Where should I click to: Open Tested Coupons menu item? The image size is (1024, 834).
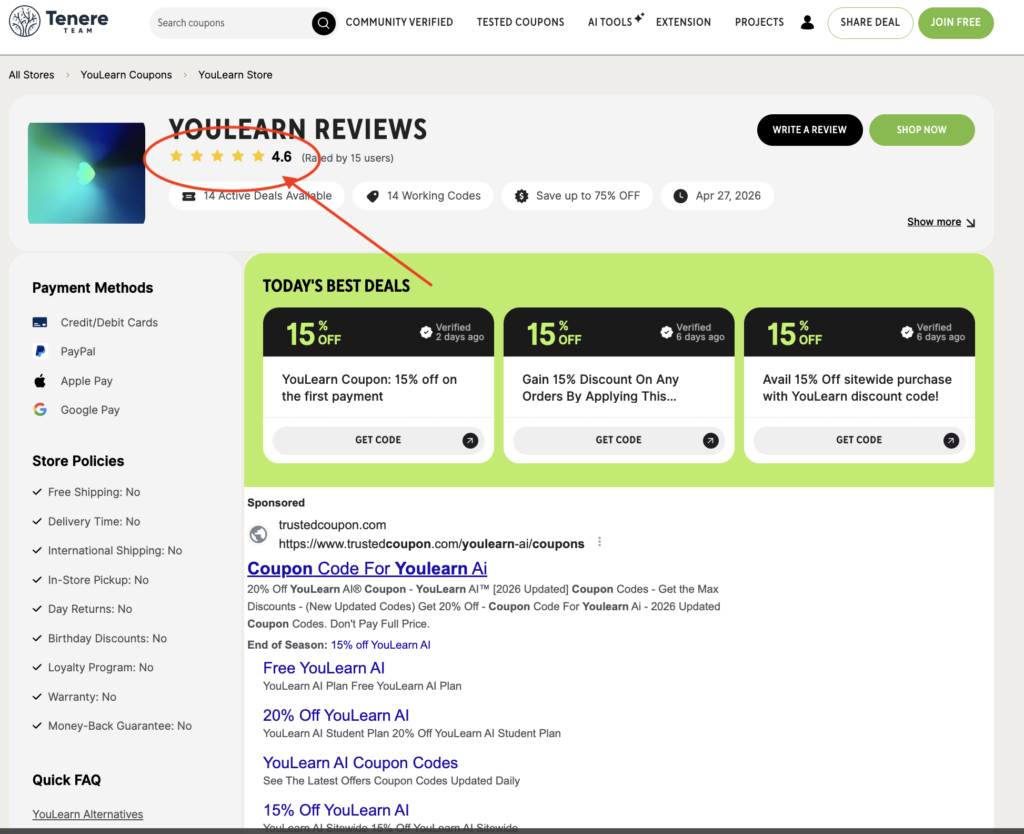tap(520, 22)
